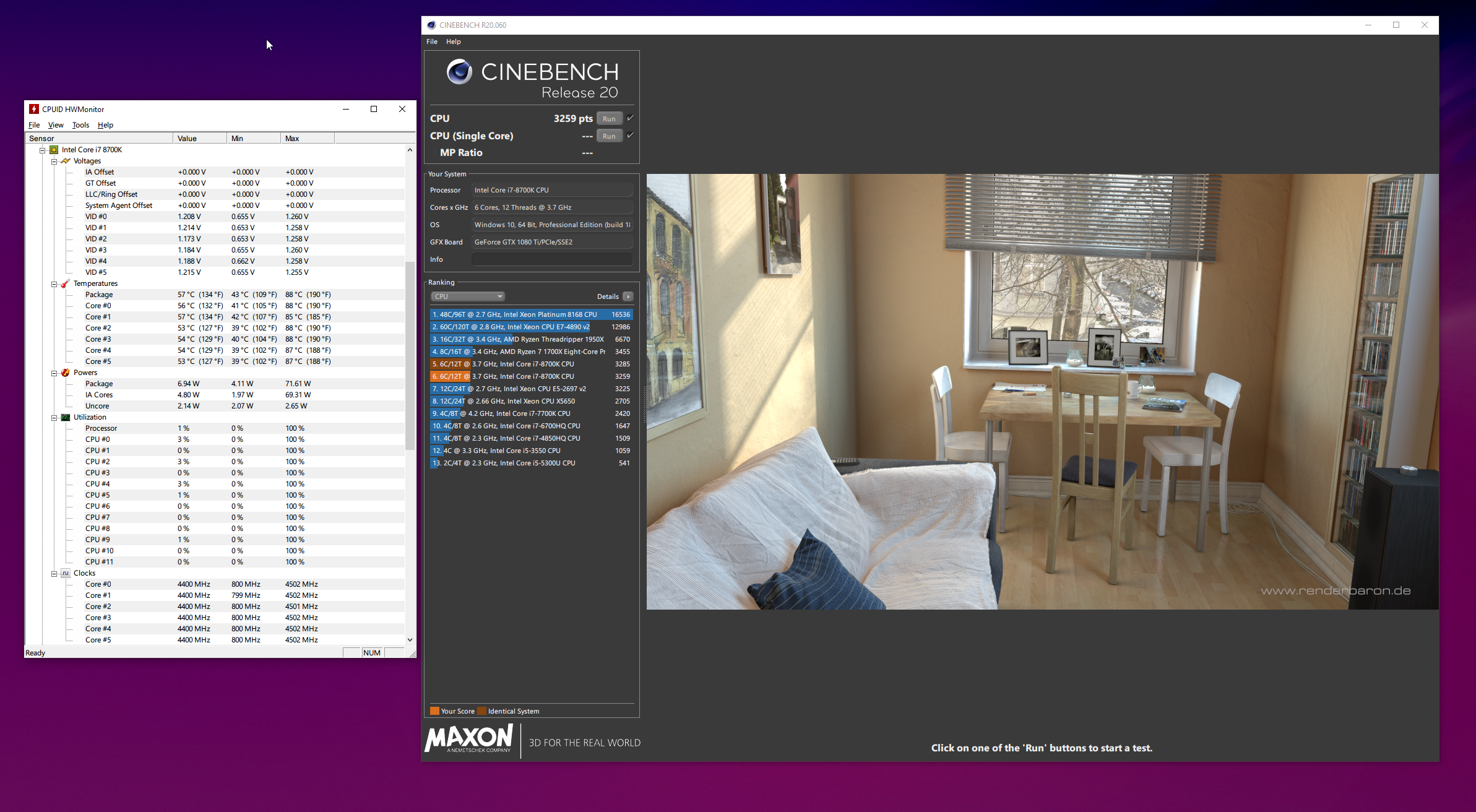Click the HWMonitor scroll up arrow
This screenshot has width=1476, height=812.
pos(410,150)
